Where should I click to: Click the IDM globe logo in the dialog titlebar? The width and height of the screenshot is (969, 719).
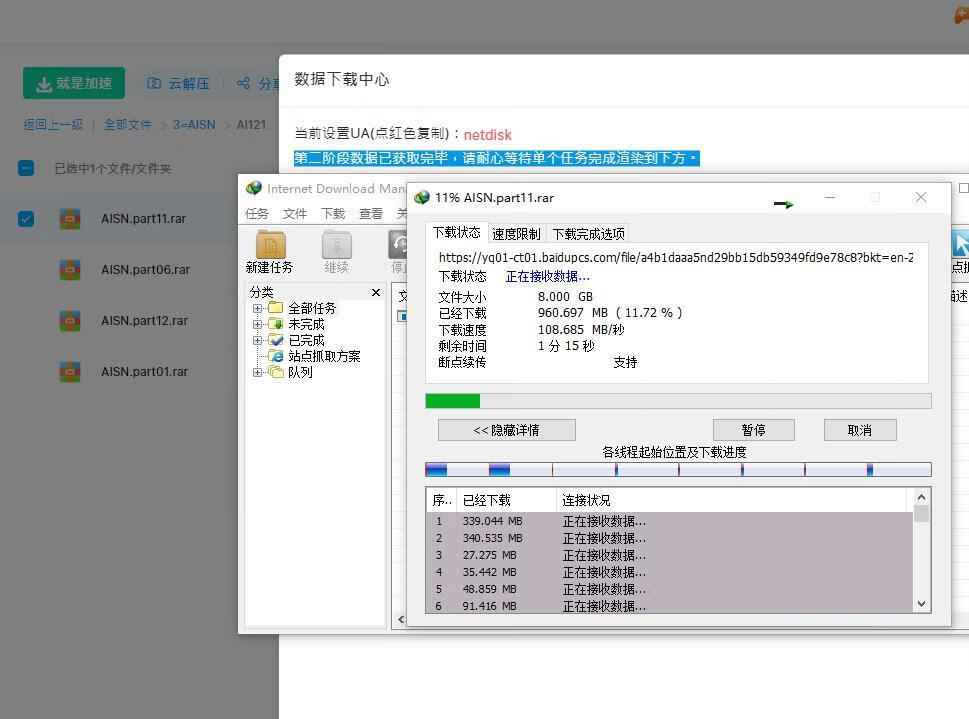click(x=422, y=197)
